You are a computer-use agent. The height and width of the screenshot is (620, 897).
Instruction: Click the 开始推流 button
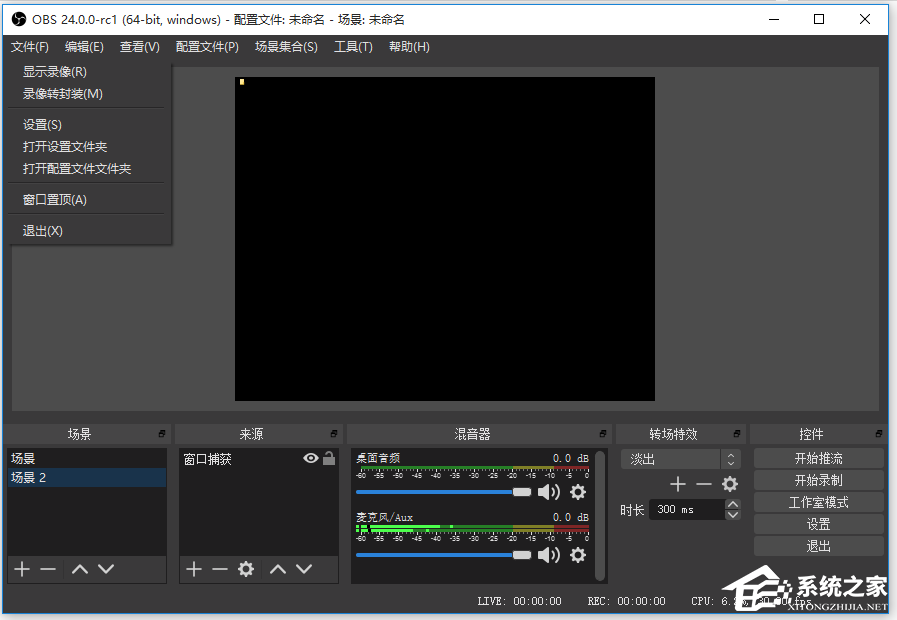coord(818,458)
